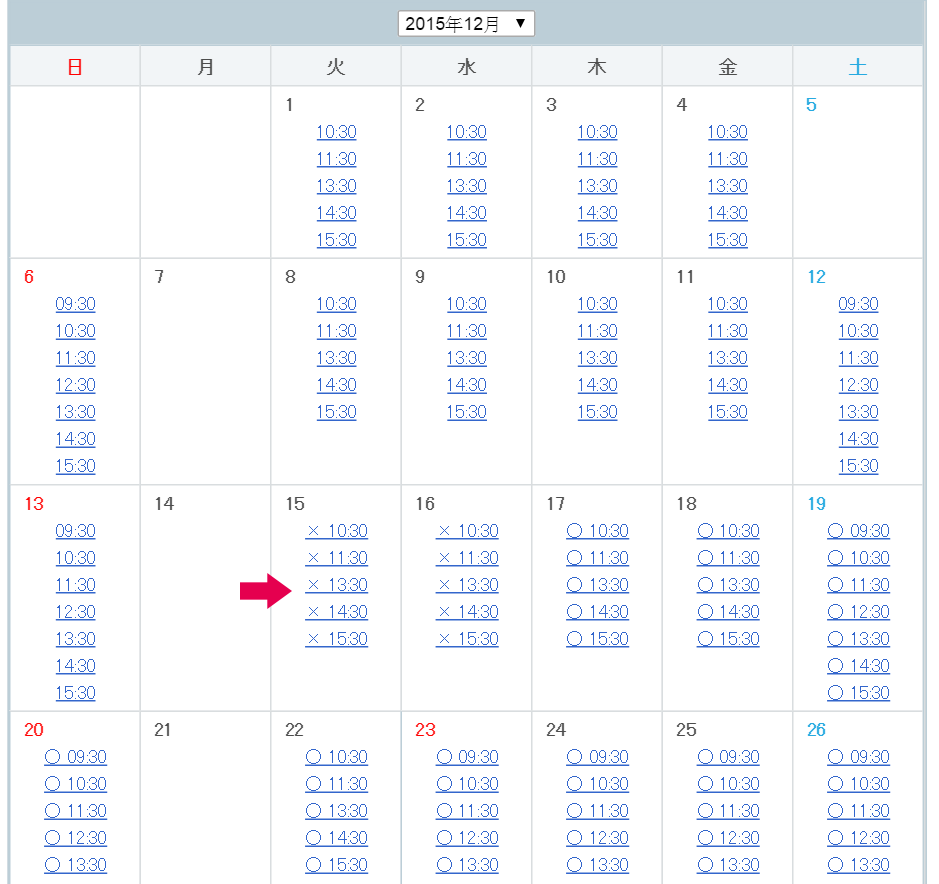The height and width of the screenshot is (884, 939).
Task: Reserve ○ 09:30 on December 26
Action: click(x=859, y=756)
